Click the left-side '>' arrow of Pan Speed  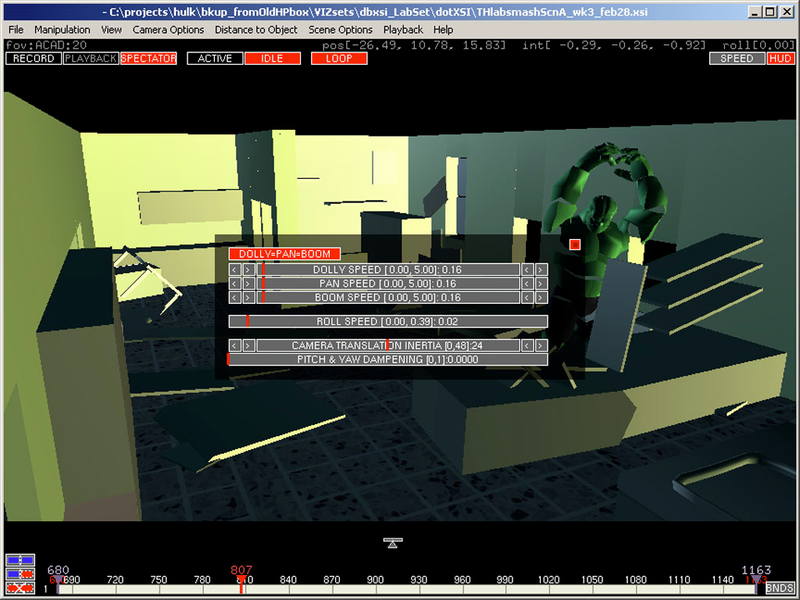[x=248, y=283]
